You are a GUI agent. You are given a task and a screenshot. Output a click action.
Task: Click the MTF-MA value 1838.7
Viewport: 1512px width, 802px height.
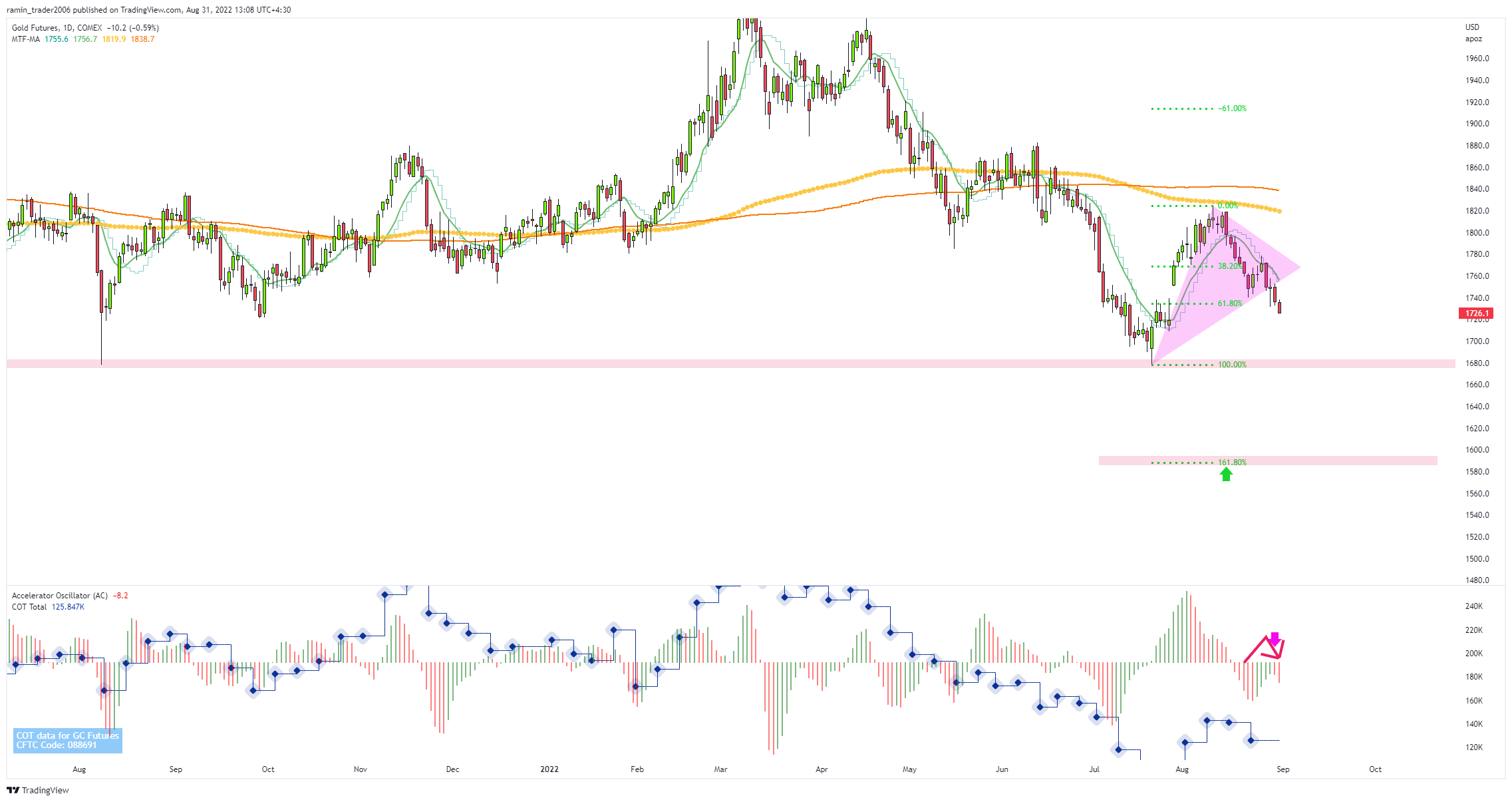pos(142,39)
